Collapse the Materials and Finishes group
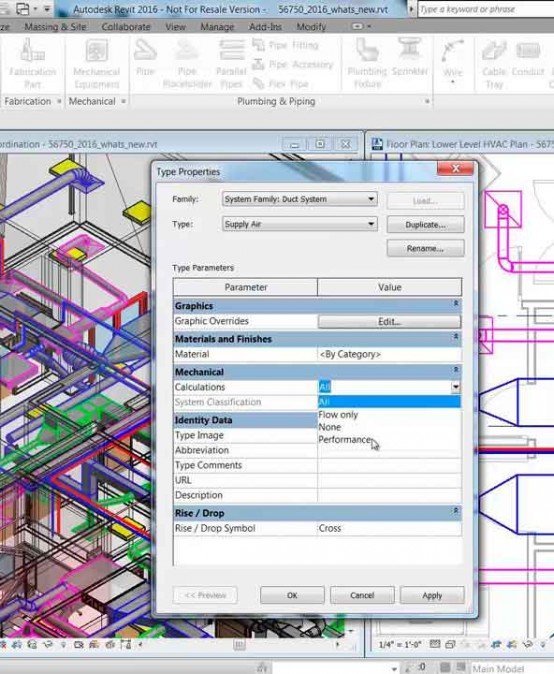This screenshot has height=674, width=554. [456, 337]
